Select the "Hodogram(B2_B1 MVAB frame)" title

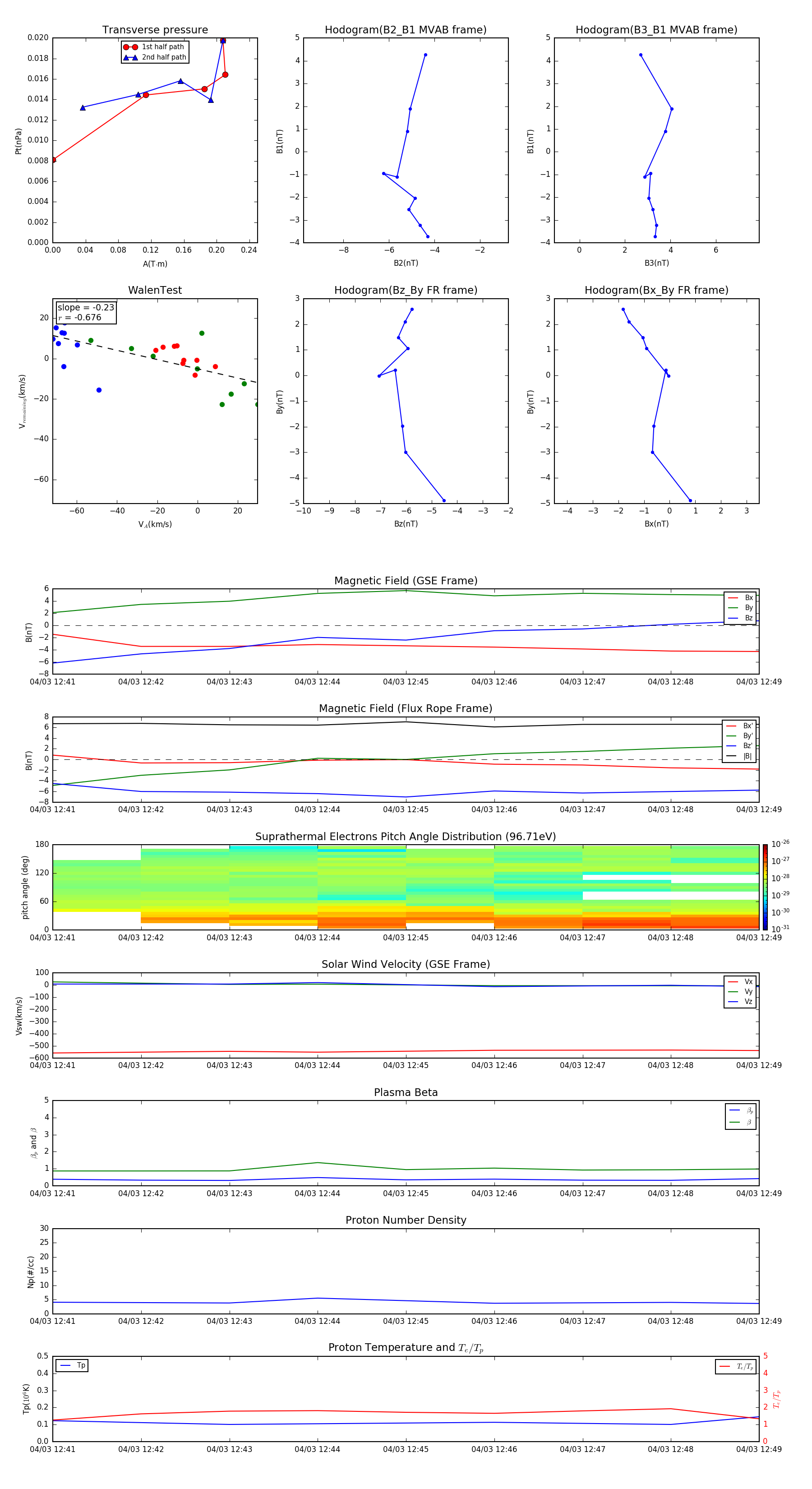(406, 30)
